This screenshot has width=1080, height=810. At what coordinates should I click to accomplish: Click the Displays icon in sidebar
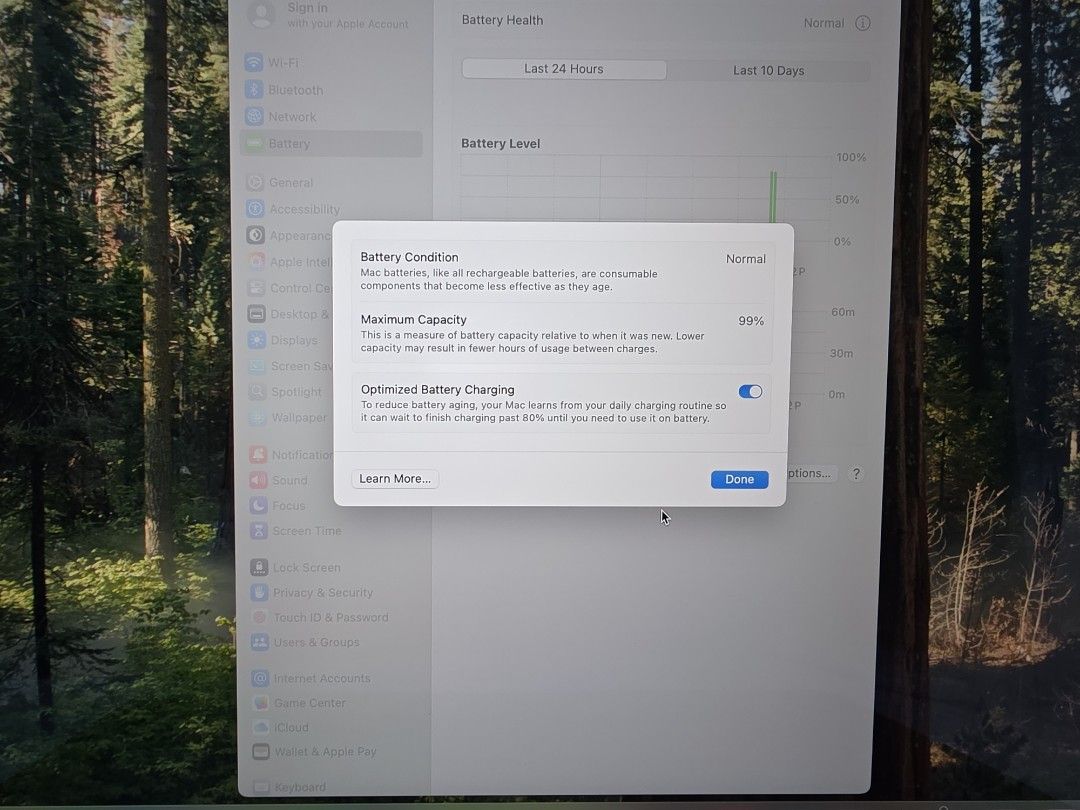[x=257, y=340]
